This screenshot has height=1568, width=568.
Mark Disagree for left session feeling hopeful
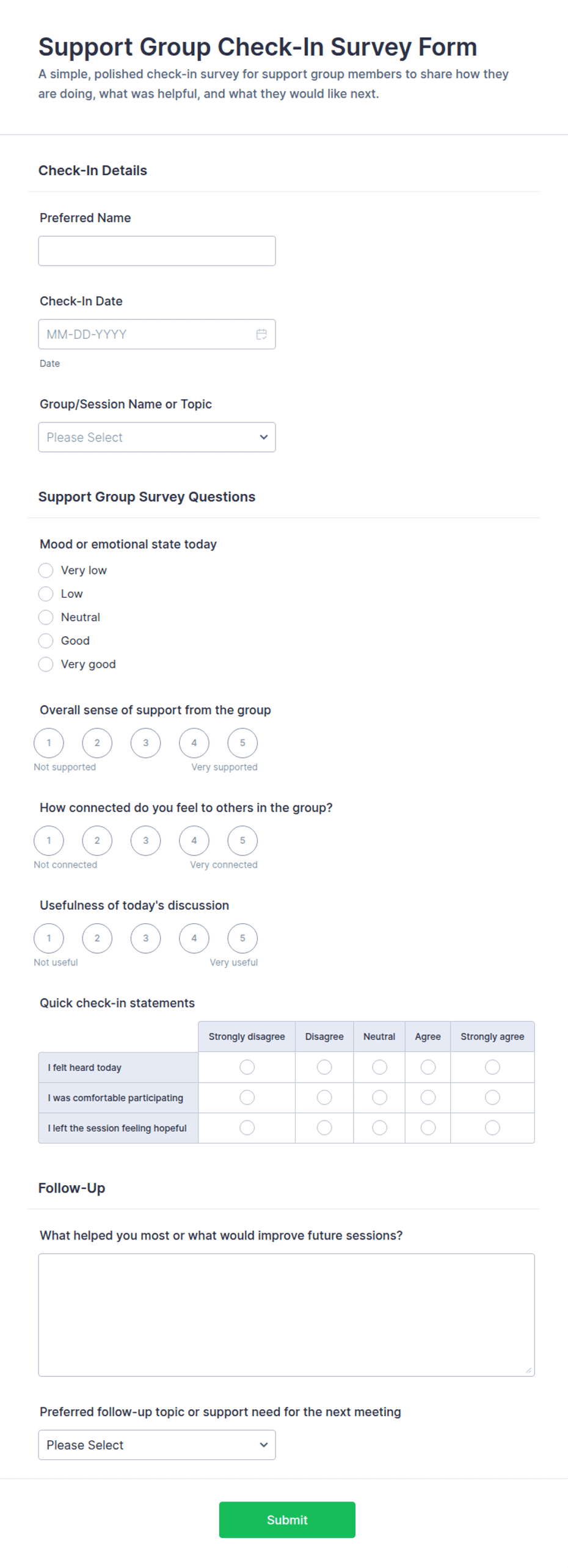324,1128
